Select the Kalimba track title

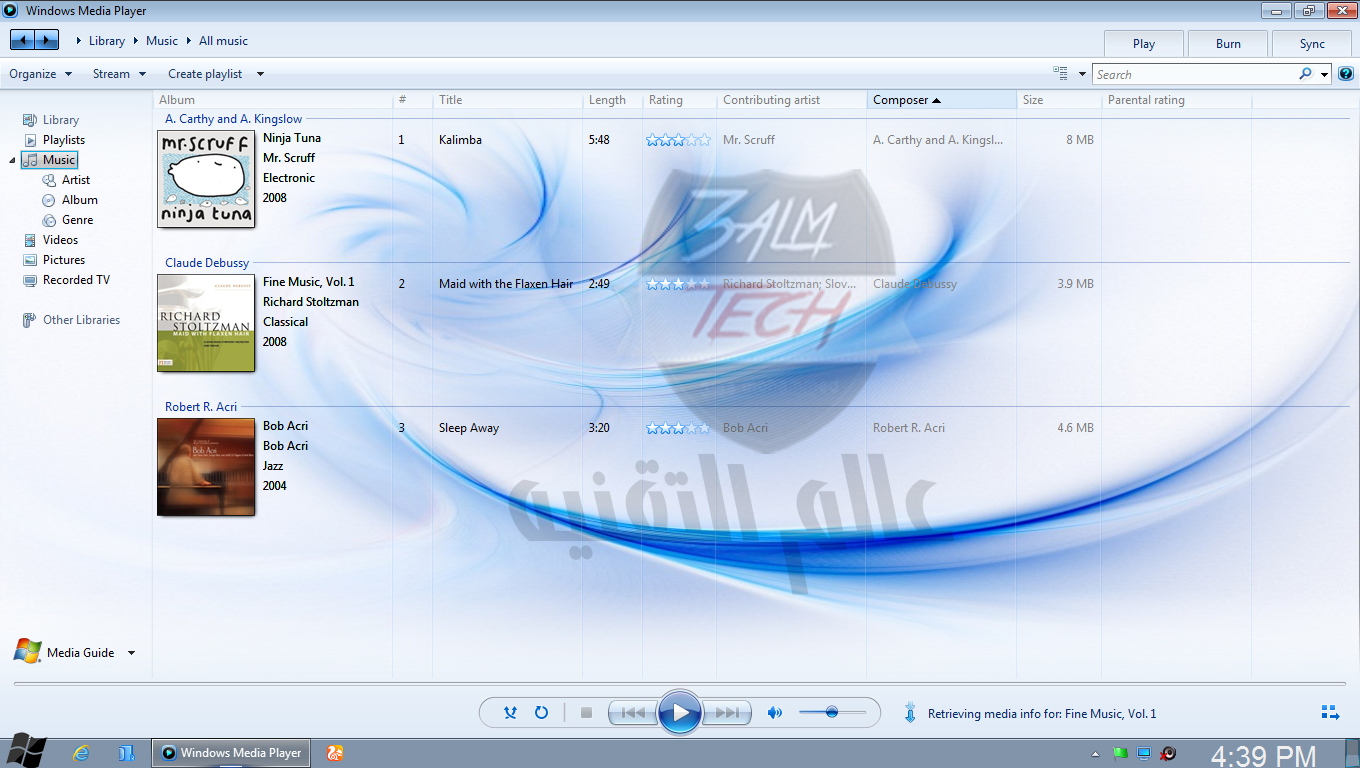coord(460,140)
